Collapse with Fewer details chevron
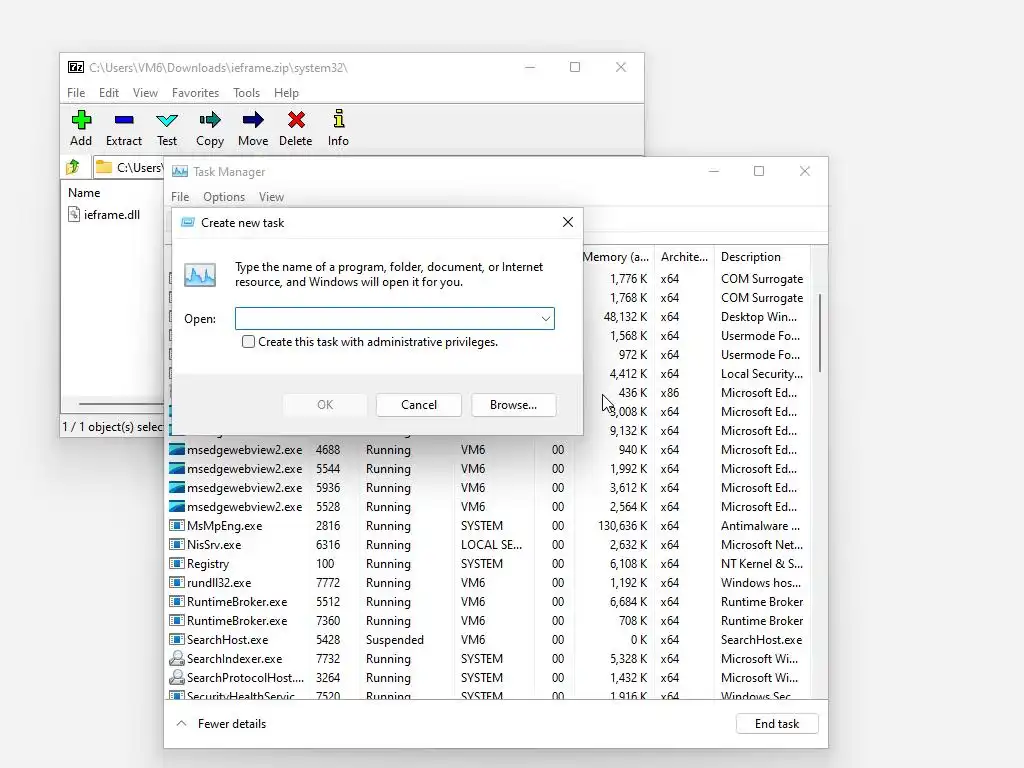The image size is (1024, 768). click(x=182, y=724)
